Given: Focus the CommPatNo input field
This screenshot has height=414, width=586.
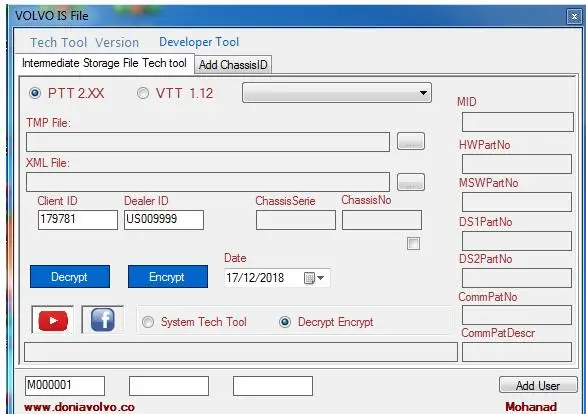Looking at the screenshot, I should (x=517, y=315).
